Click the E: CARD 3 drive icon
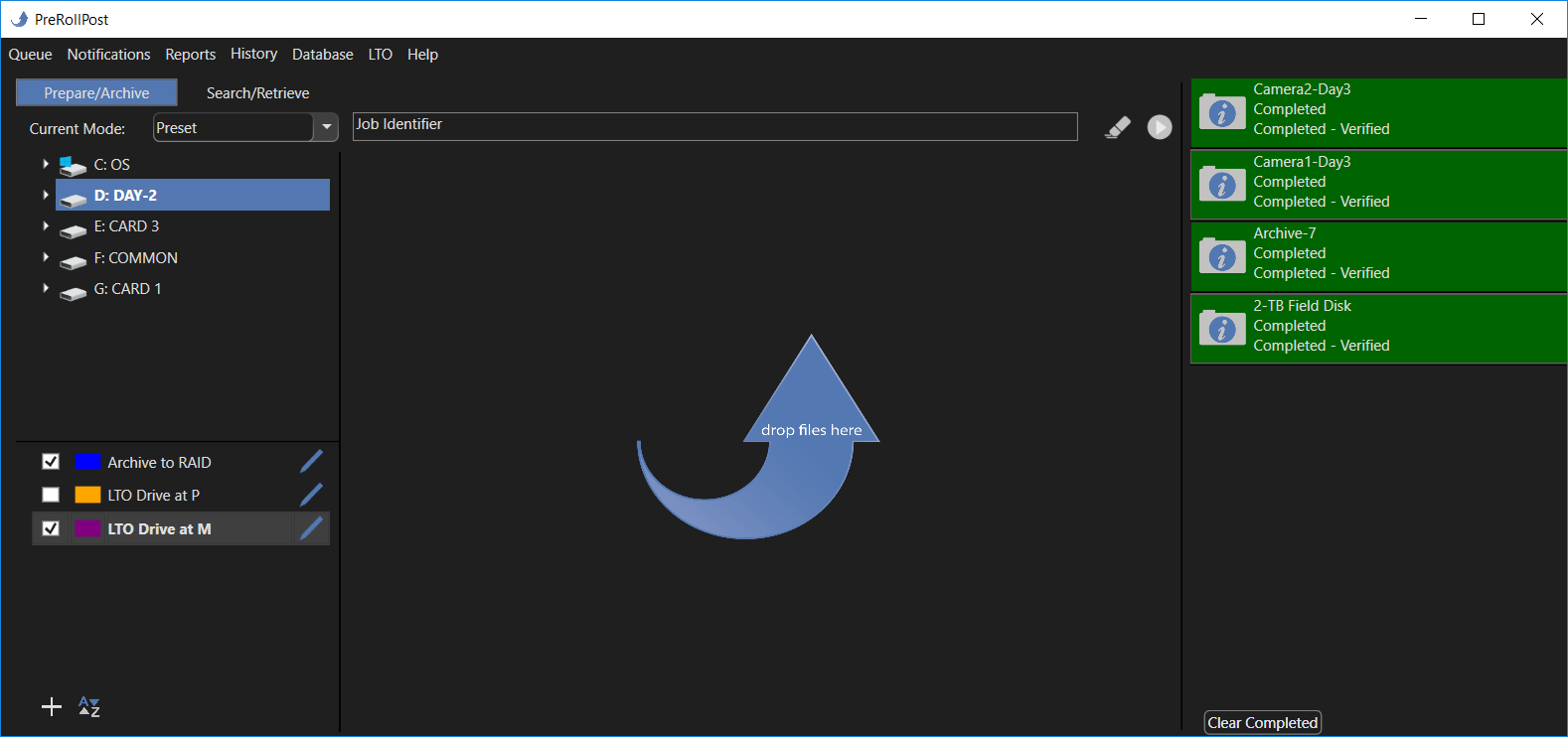This screenshot has width=1568, height=737. click(73, 230)
